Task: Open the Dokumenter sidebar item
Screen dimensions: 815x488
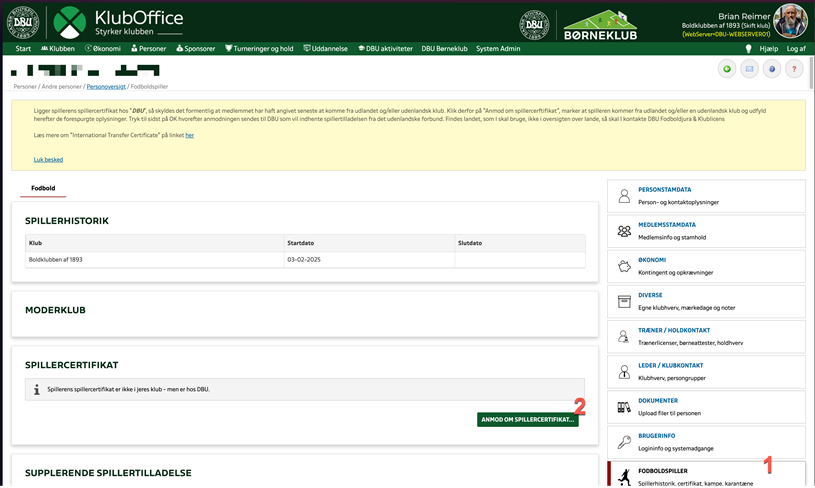Action: [706, 406]
